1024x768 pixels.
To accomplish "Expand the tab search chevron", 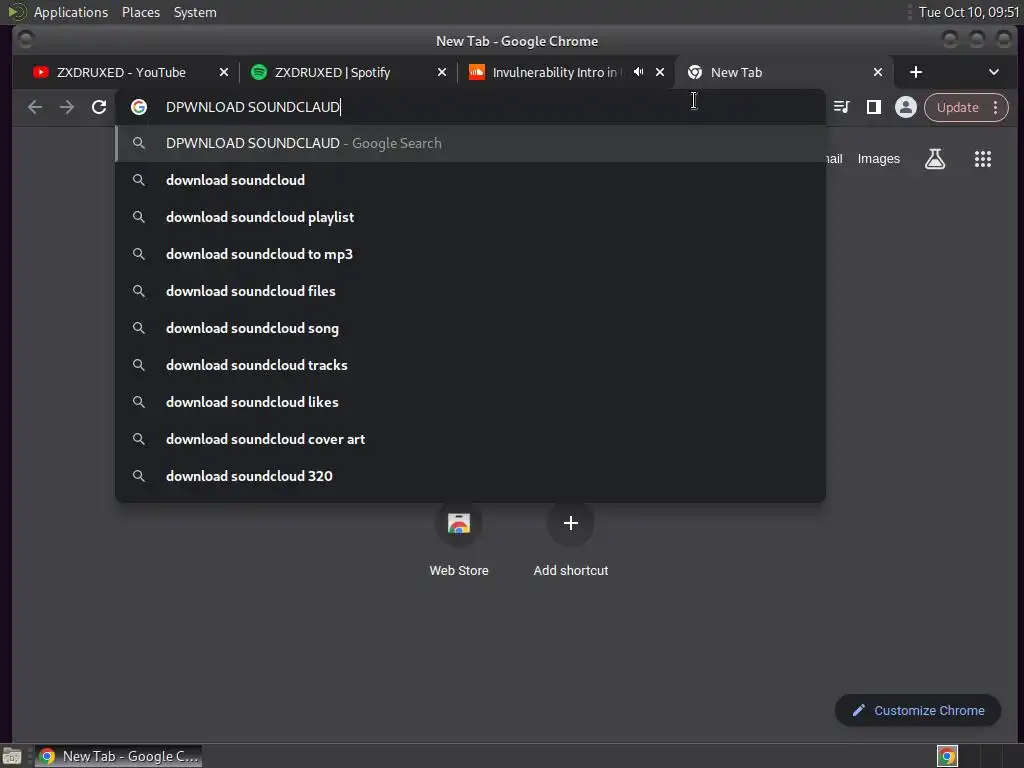I will tap(994, 72).
